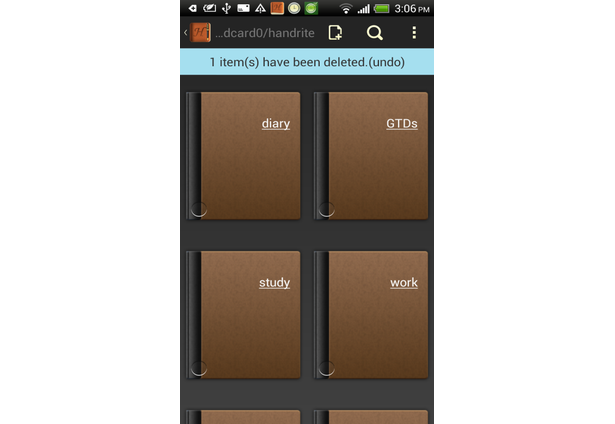Tap the warning triangle notification icon
615x424 pixels.
pyautogui.click(x=260, y=8)
